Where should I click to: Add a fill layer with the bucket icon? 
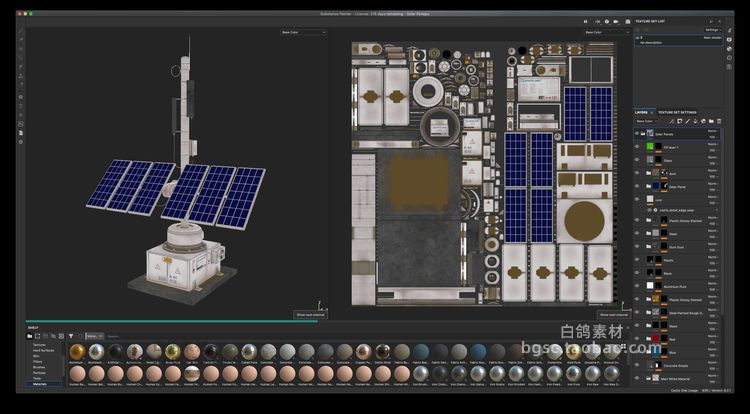(x=695, y=121)
